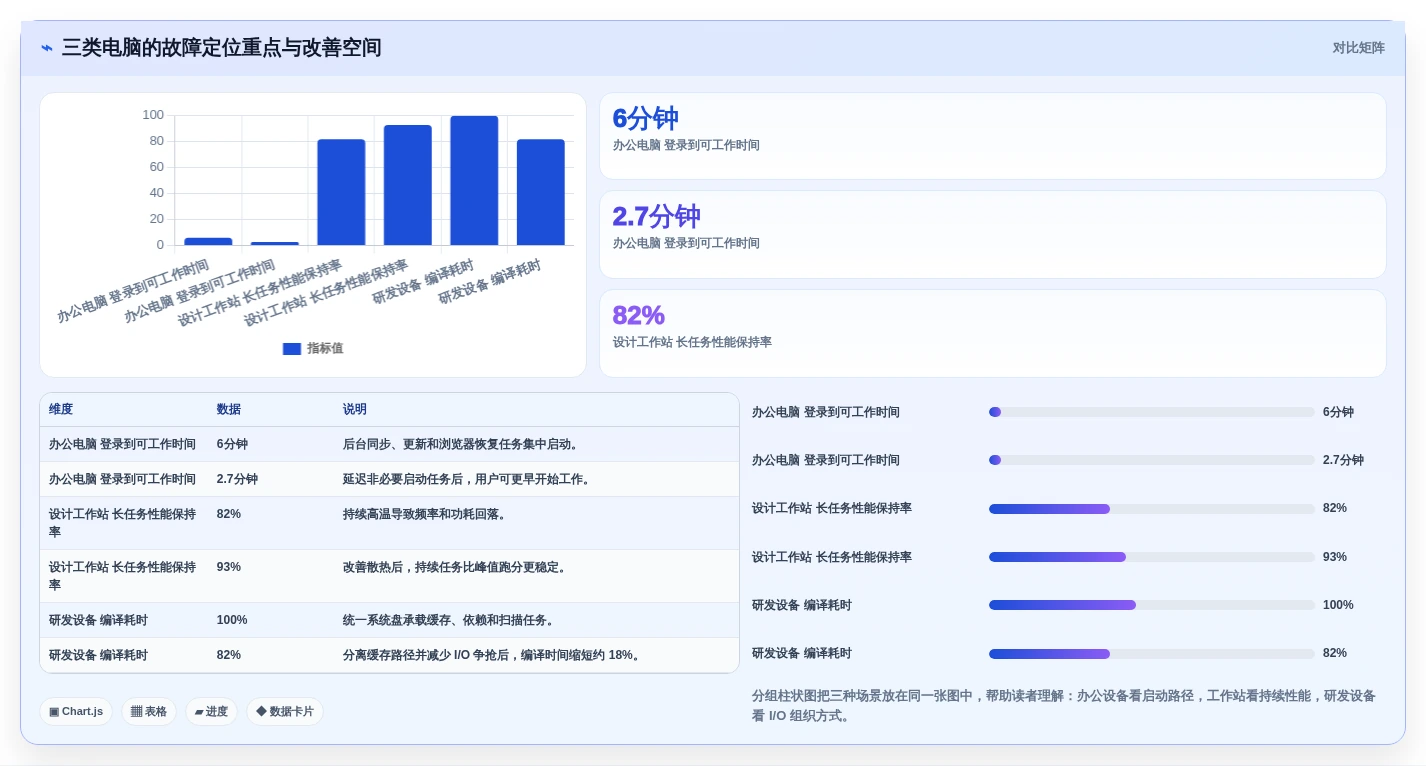This screenshot has width=1426, height=766.
Task: Open the 82% 设计工作站 stat card
Action: pyautogui.click(x=992, y=333)
